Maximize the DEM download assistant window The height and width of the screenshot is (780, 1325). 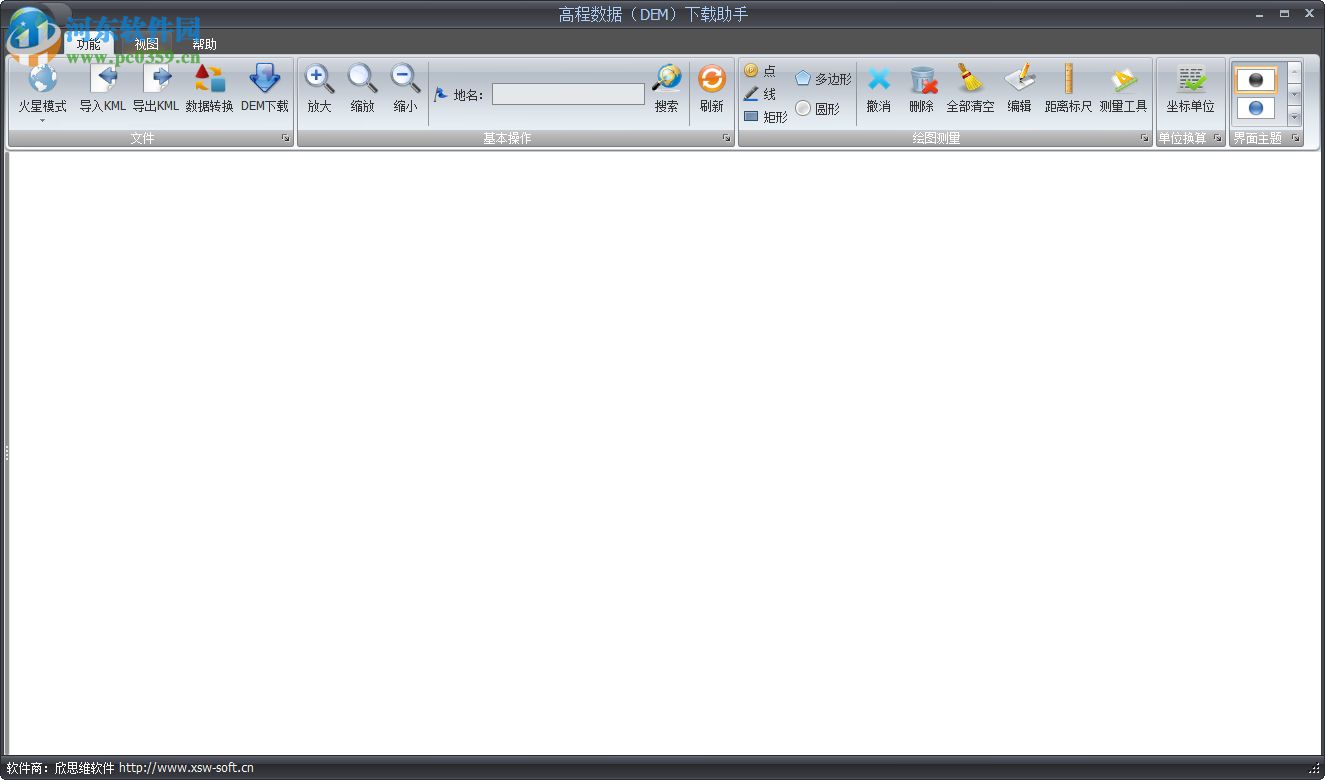coord(1284,14)
